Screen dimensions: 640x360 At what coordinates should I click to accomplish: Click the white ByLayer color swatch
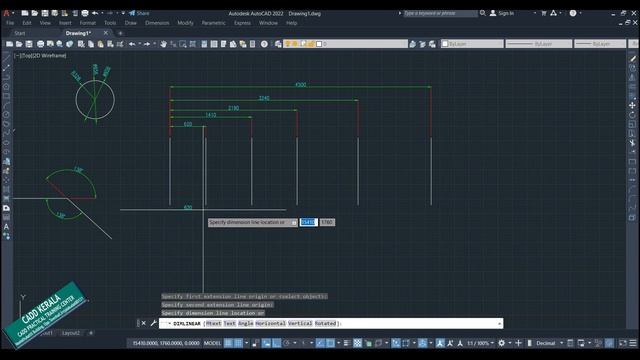tap(445, 44)
